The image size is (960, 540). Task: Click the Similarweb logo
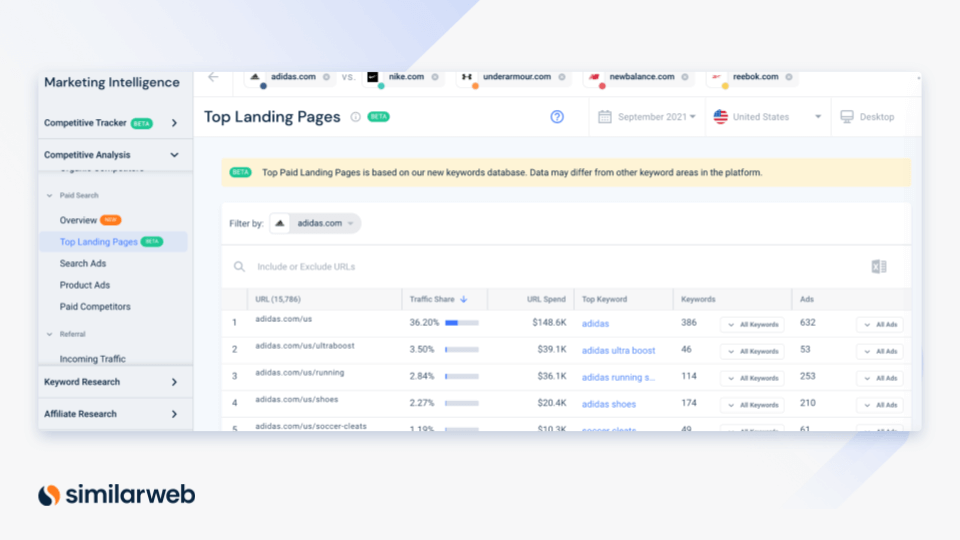(116, 494)
